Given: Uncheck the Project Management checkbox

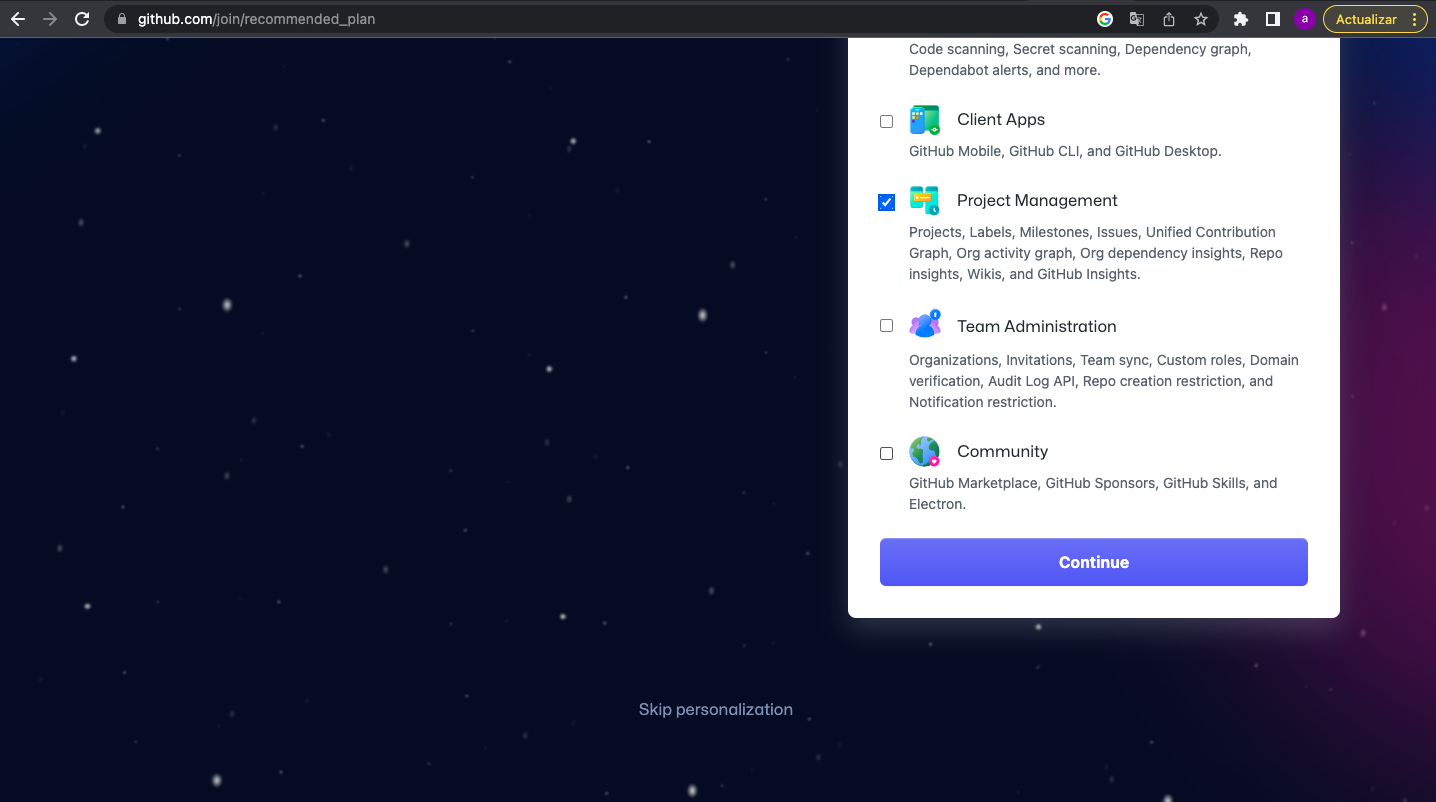Looking at the screenshot, I should coord(886,203).
